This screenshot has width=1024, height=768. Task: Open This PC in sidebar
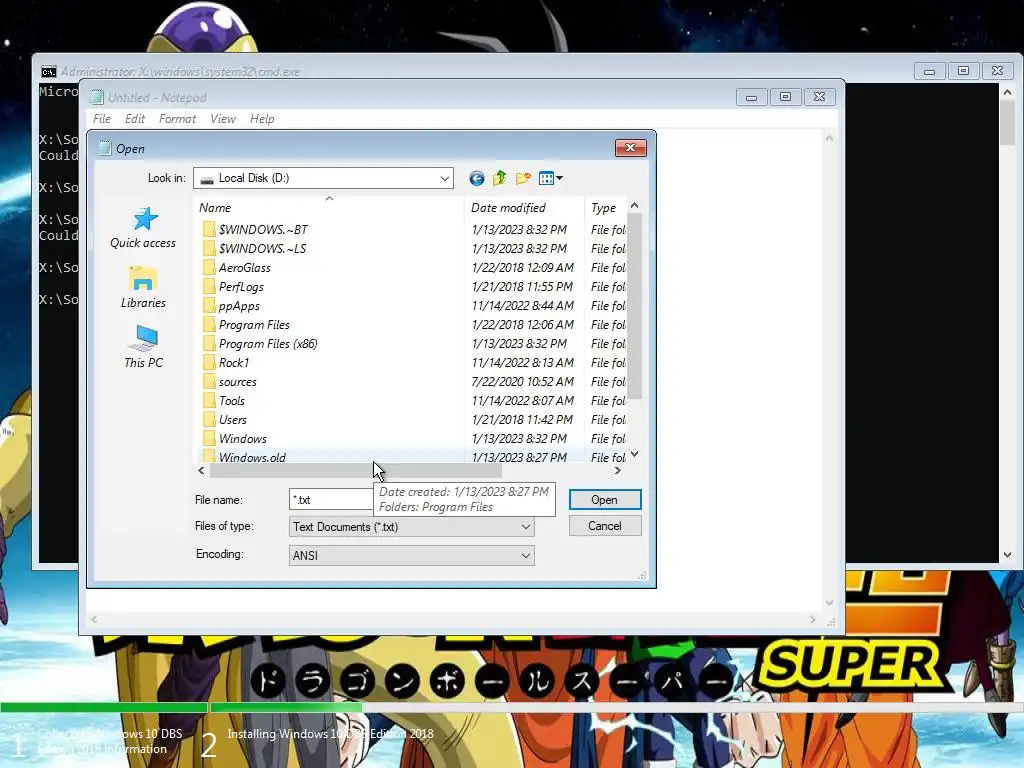coord(143,347)
